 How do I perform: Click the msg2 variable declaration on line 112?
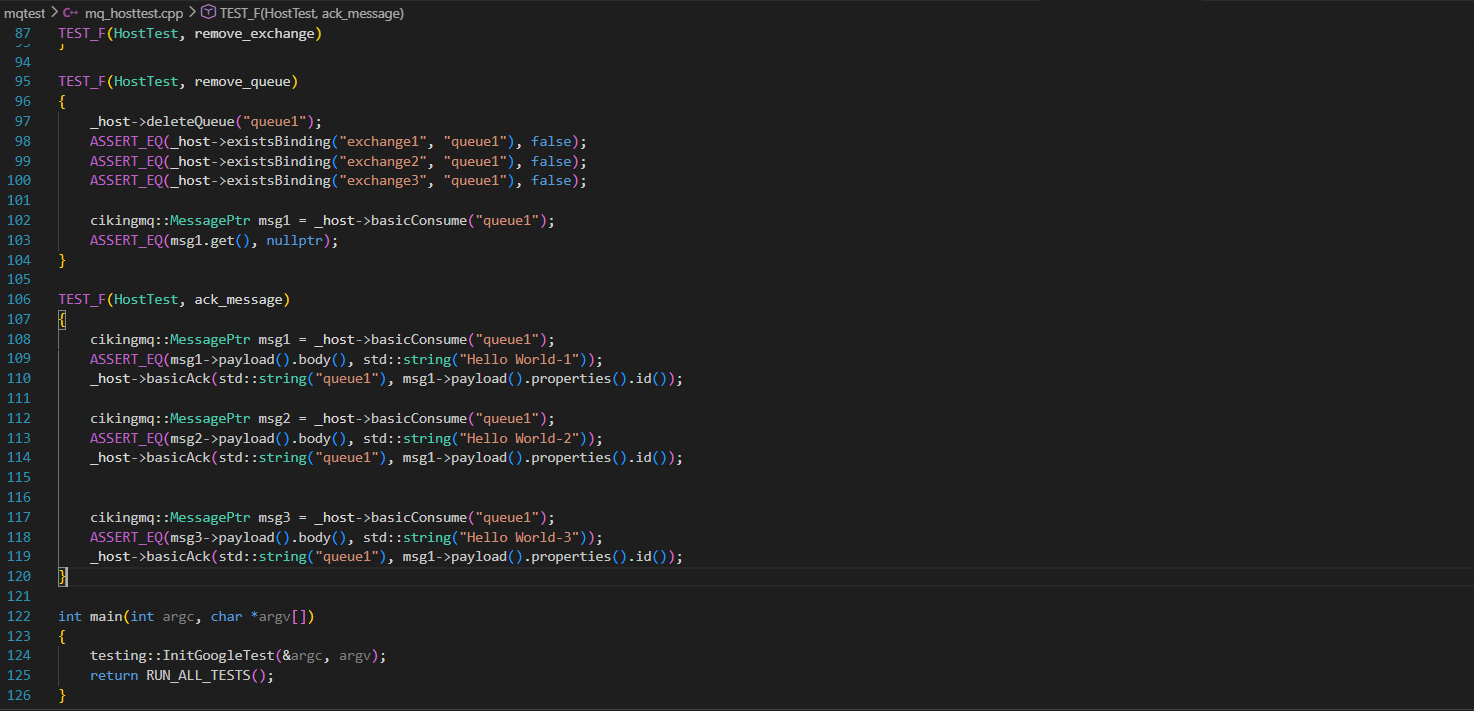pyautogui.click(x=274, y=418)
